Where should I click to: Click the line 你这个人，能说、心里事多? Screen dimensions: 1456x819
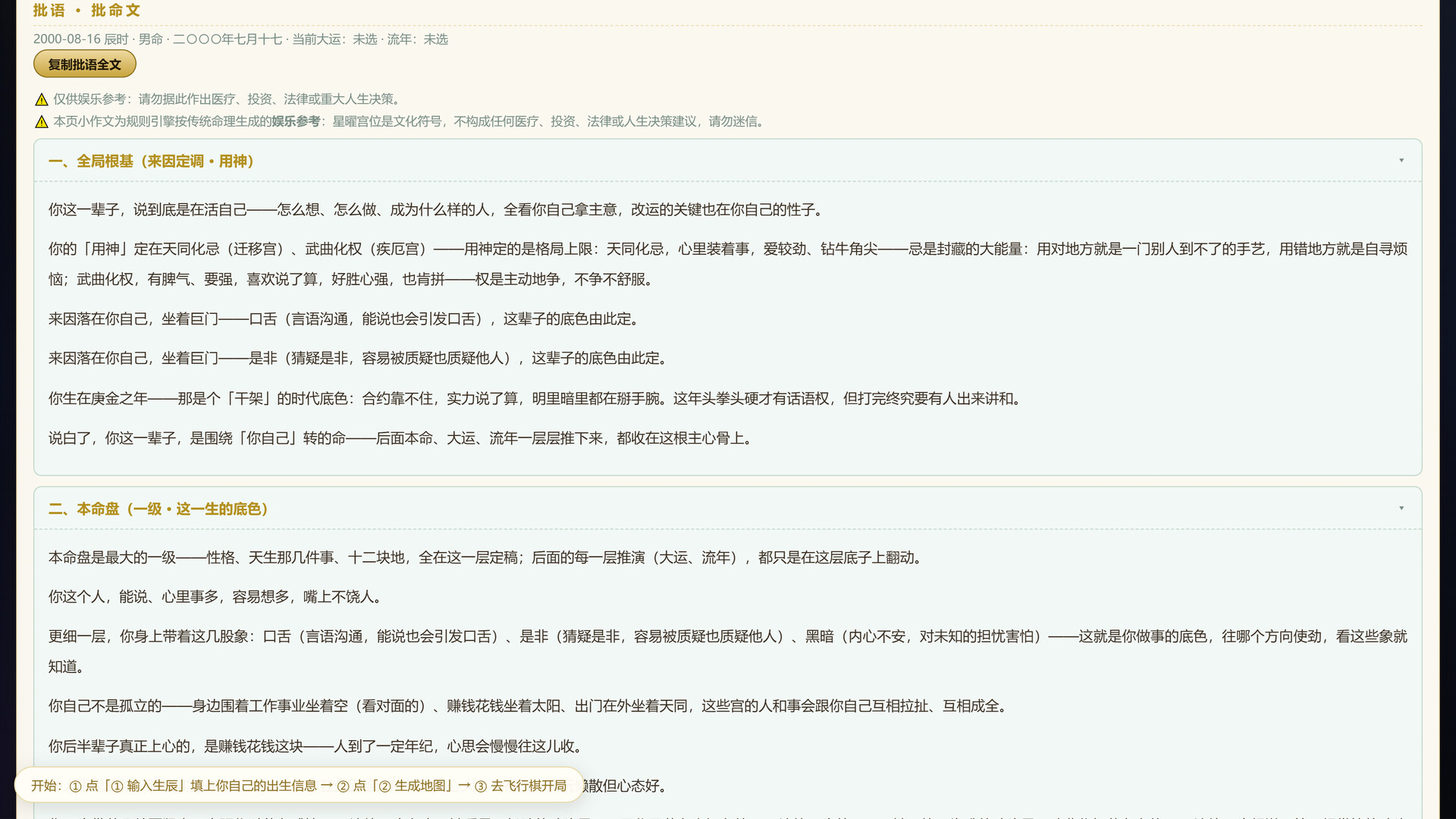pos(217,598)
